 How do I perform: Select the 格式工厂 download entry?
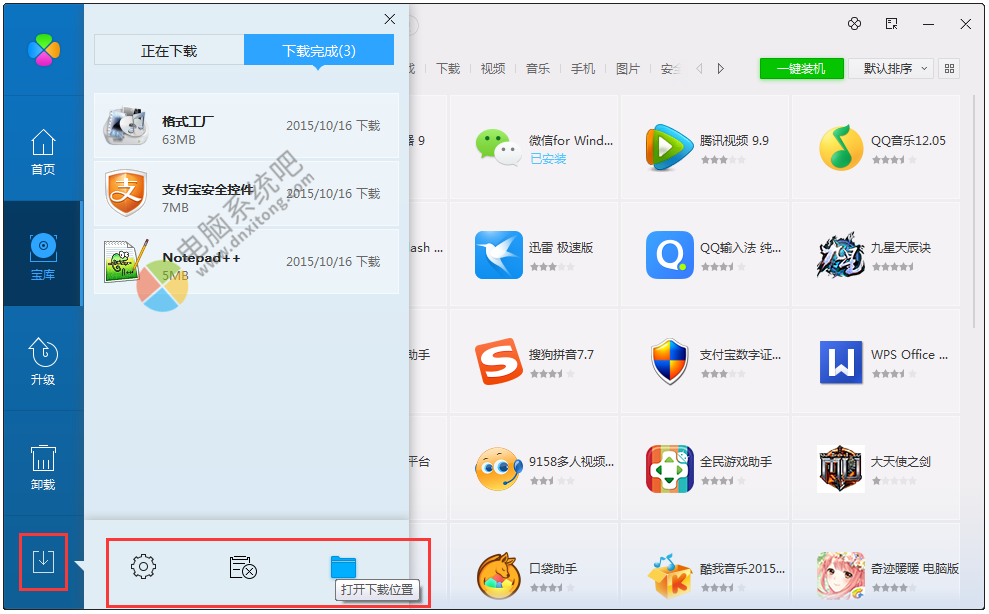coord(246,126)
